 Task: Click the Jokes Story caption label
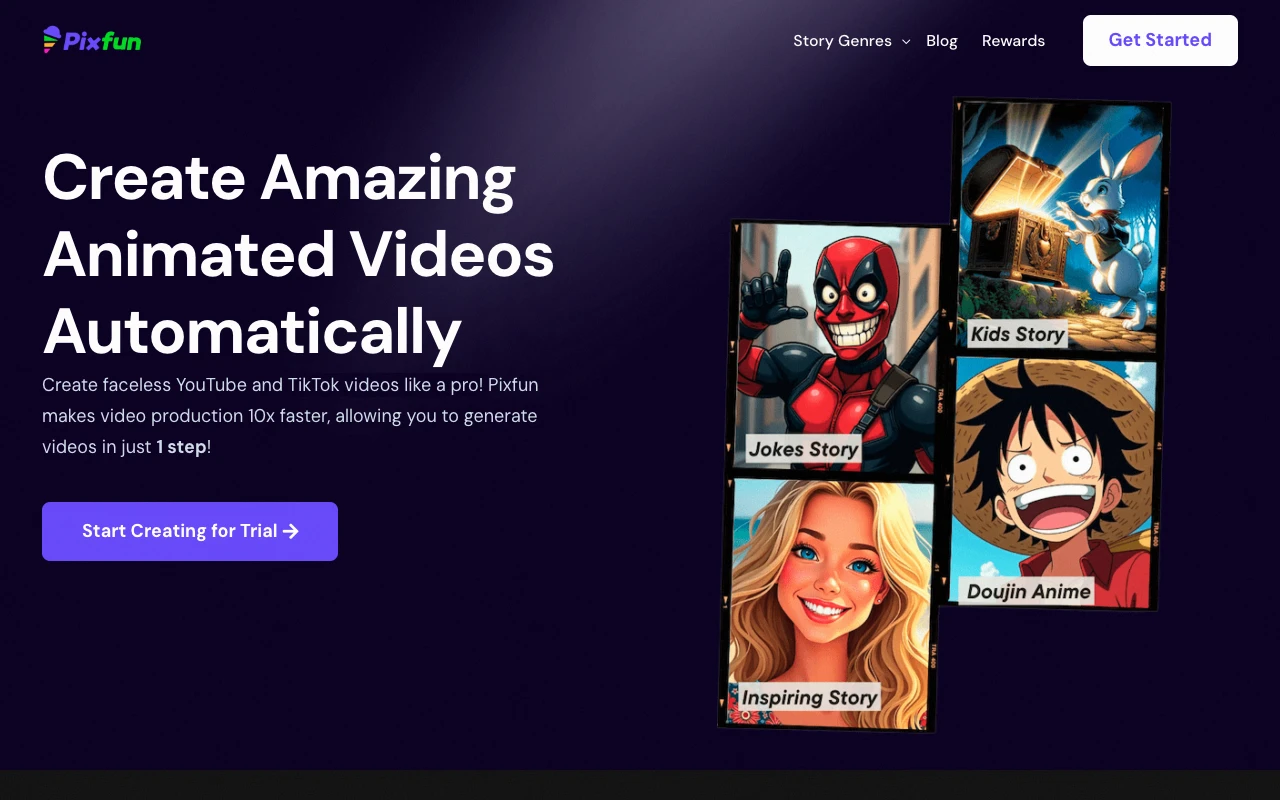coord(803,449)
